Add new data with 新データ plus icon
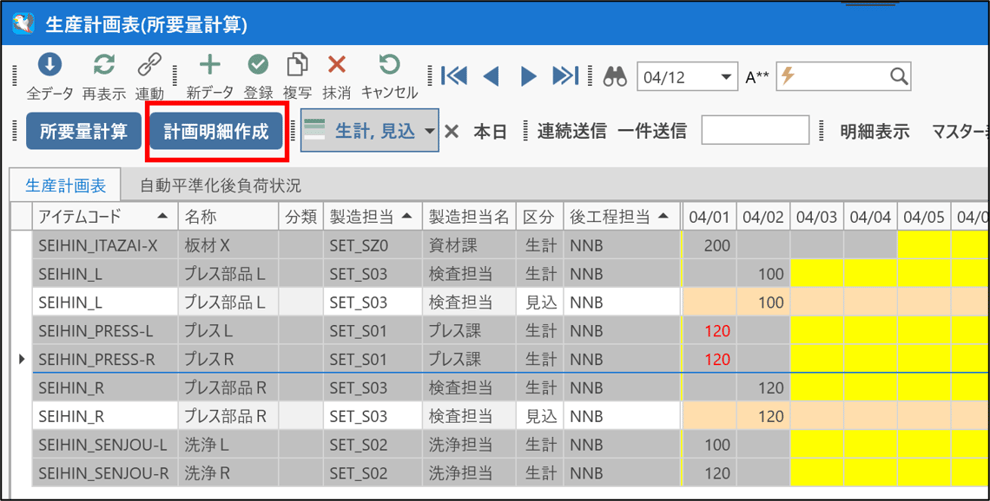The height and width of the screenshot is (501, 990). [x=210, y=65]
